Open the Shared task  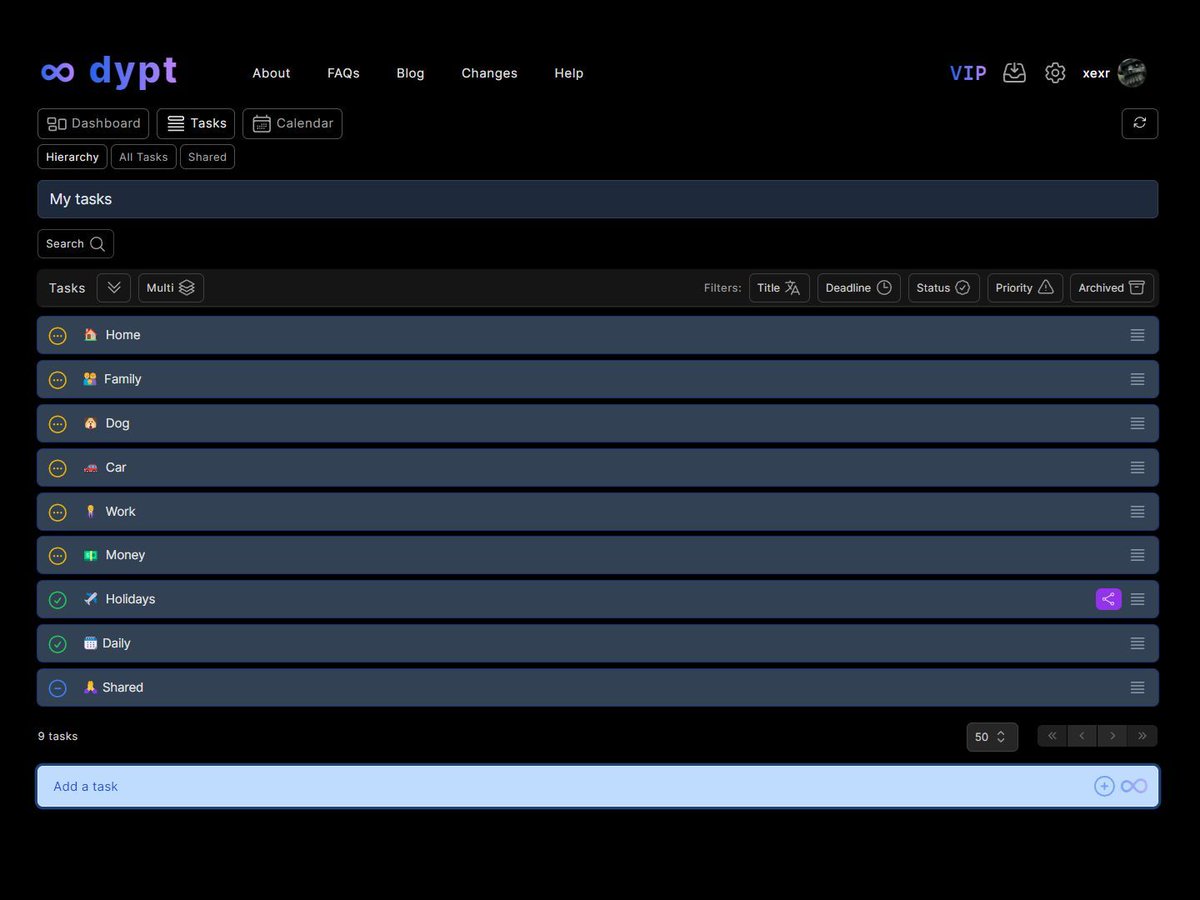[x=598, y=687]
